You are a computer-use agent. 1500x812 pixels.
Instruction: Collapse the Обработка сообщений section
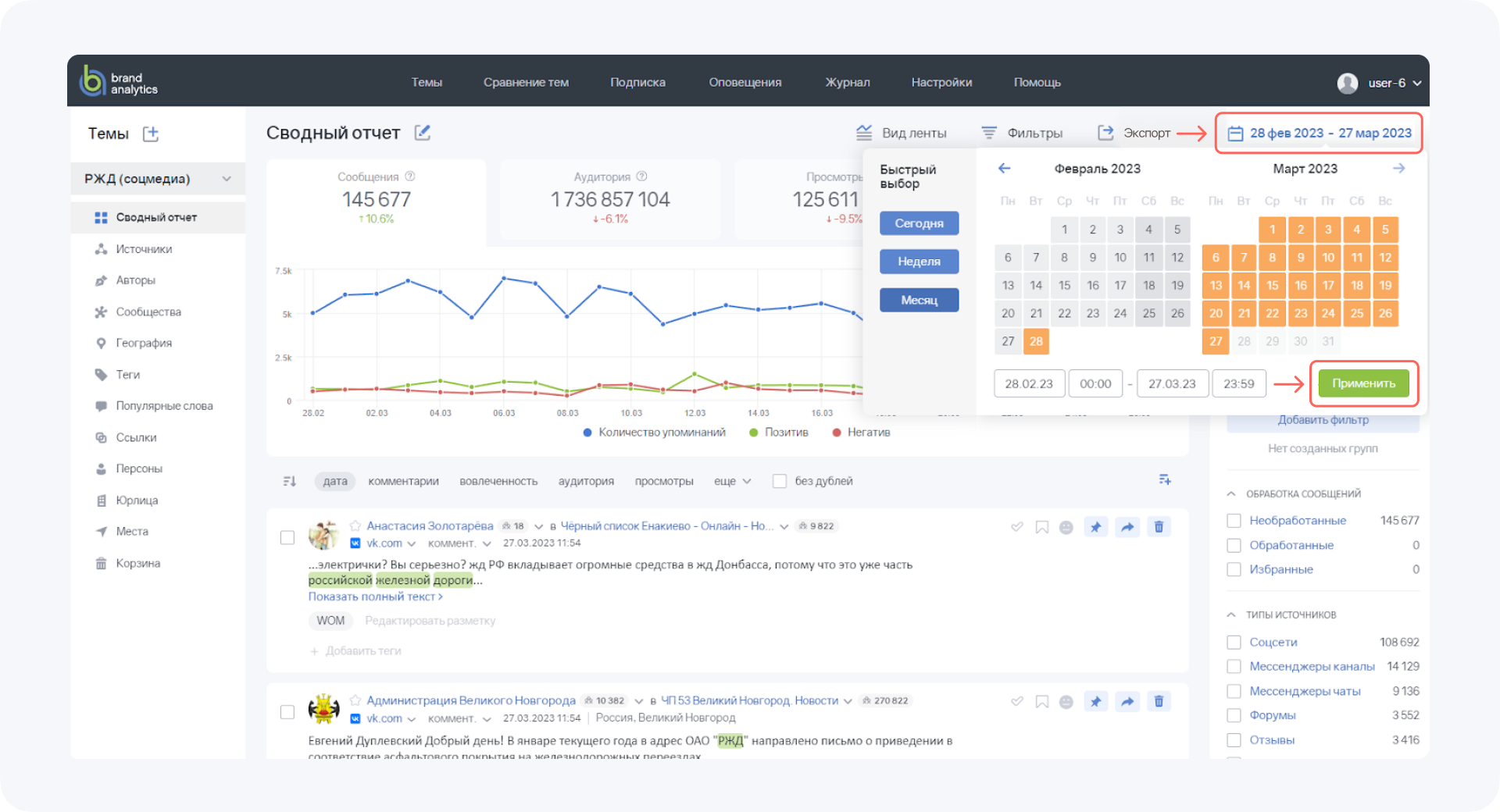1231,493
